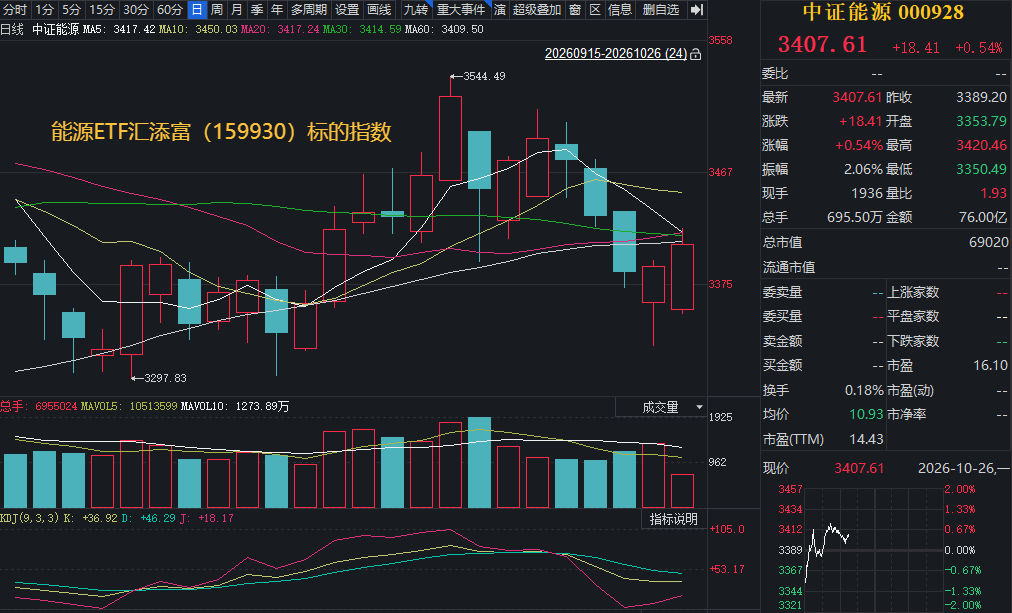Click the 区 toolbar button

[595, 10]
